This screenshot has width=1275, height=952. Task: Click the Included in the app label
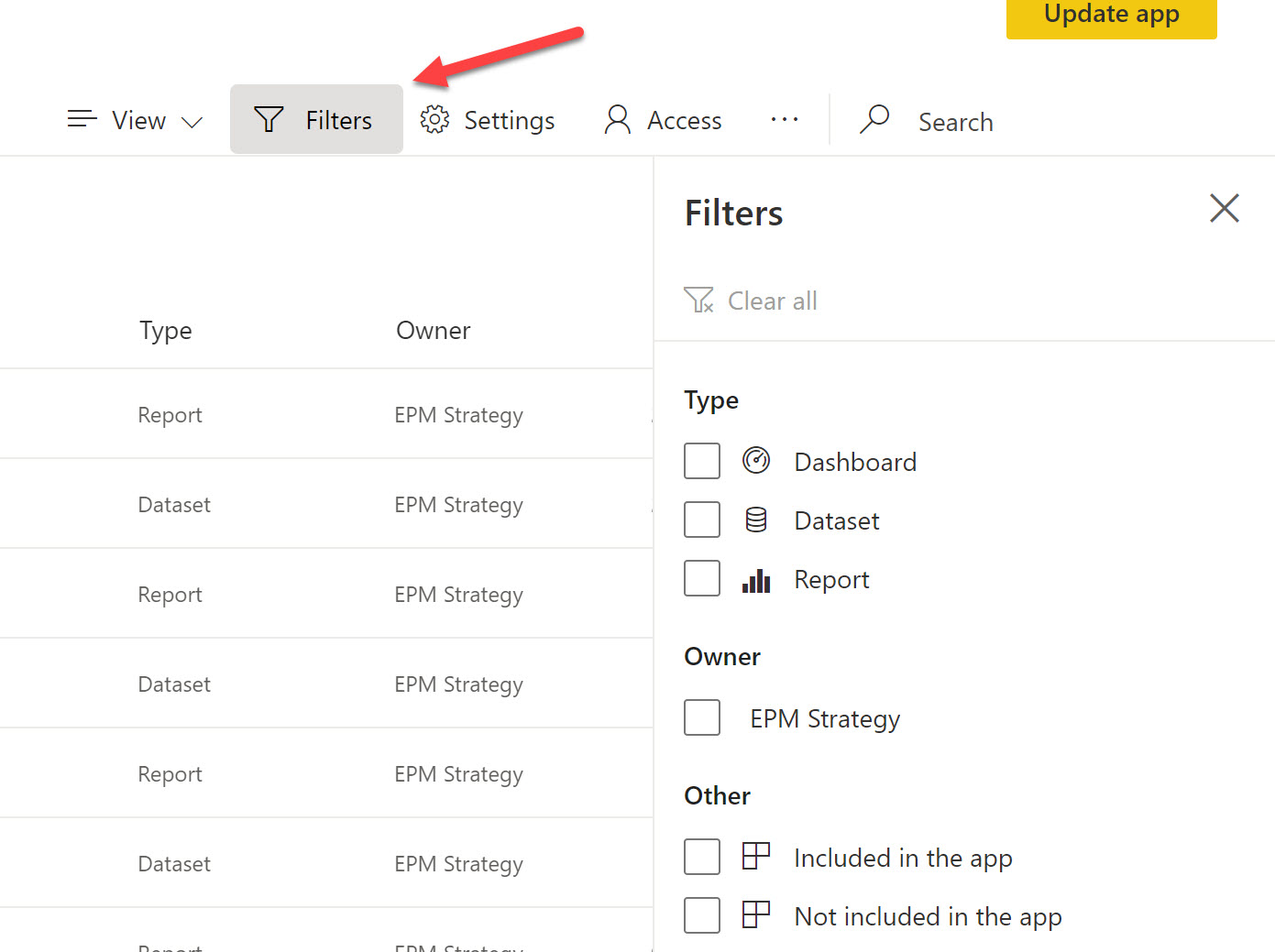tap(904, 858)
